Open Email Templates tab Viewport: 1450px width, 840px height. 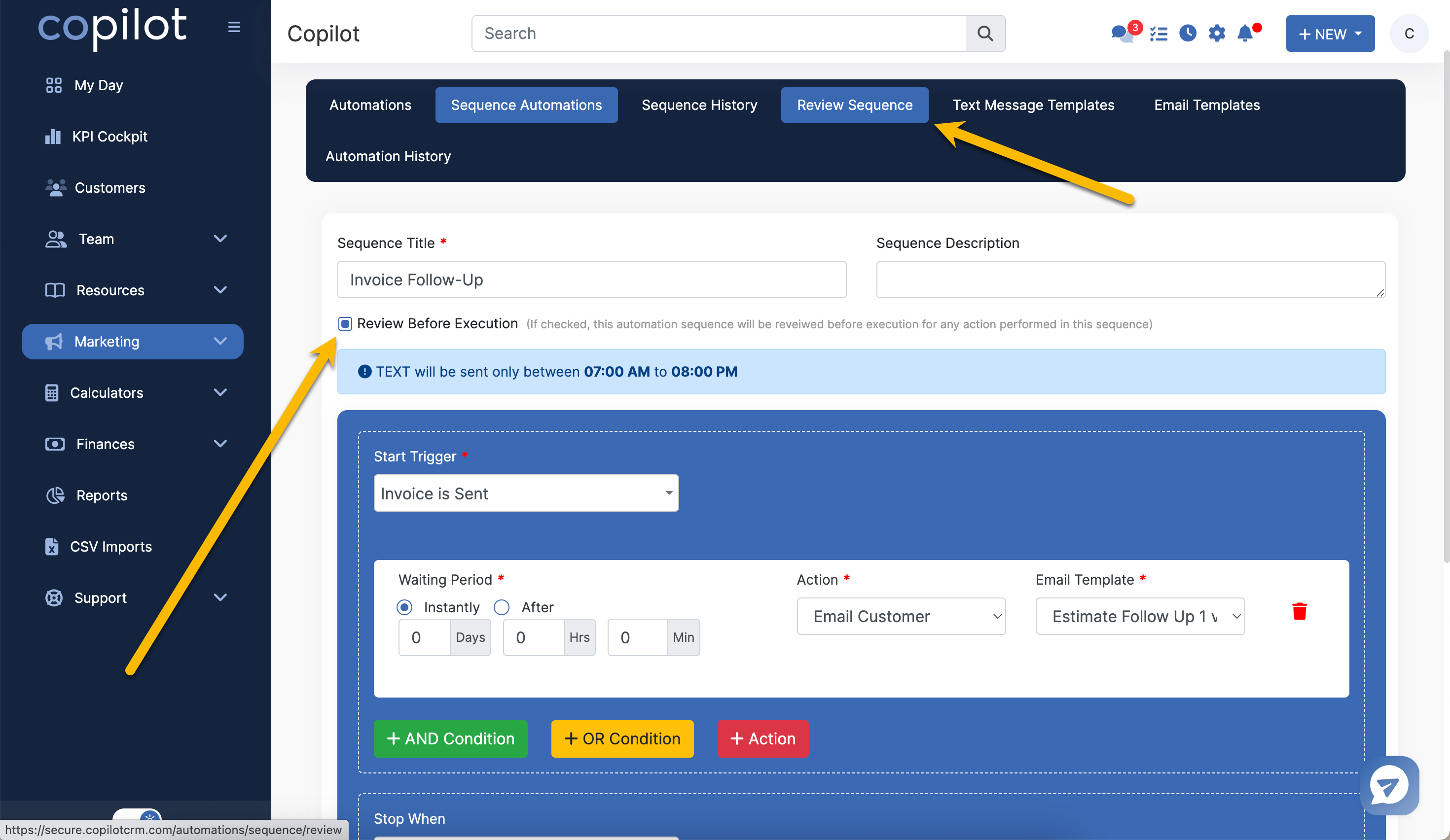click(x=1206, y=105)
